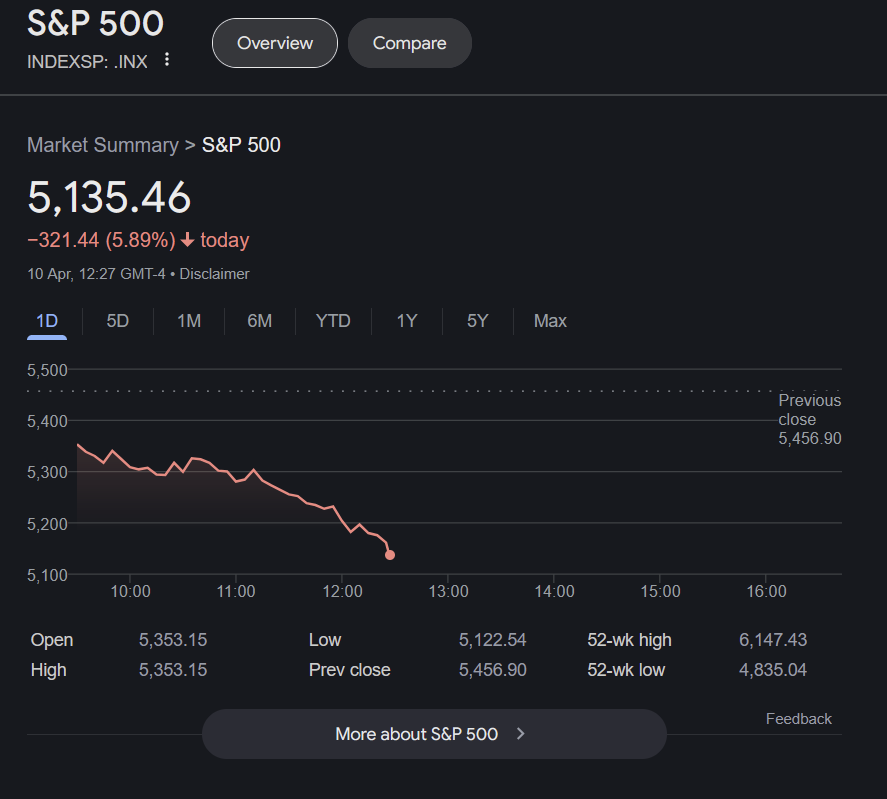
Task: Click the Low label
Action: [x=325, y=640]
